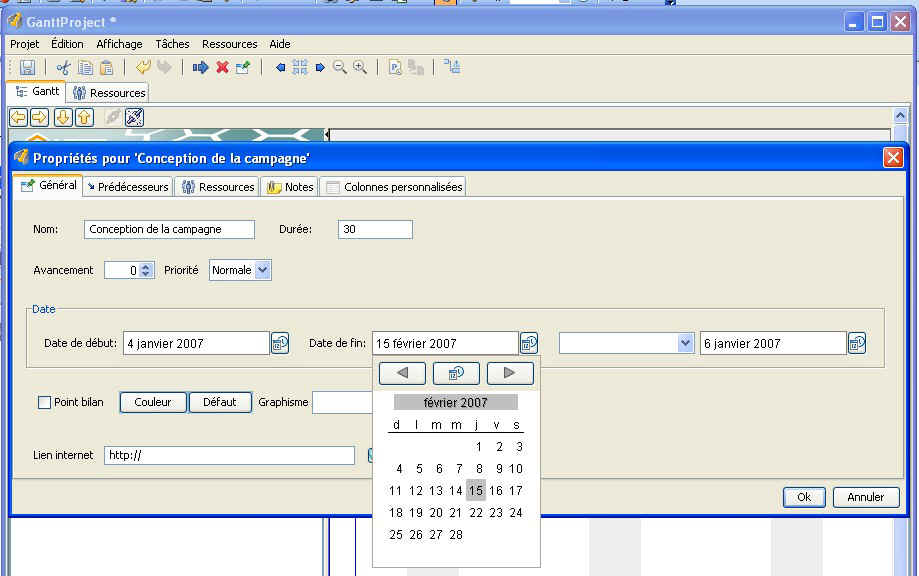Click the center-on-selected-tasks grid icon

coord(299,67)
